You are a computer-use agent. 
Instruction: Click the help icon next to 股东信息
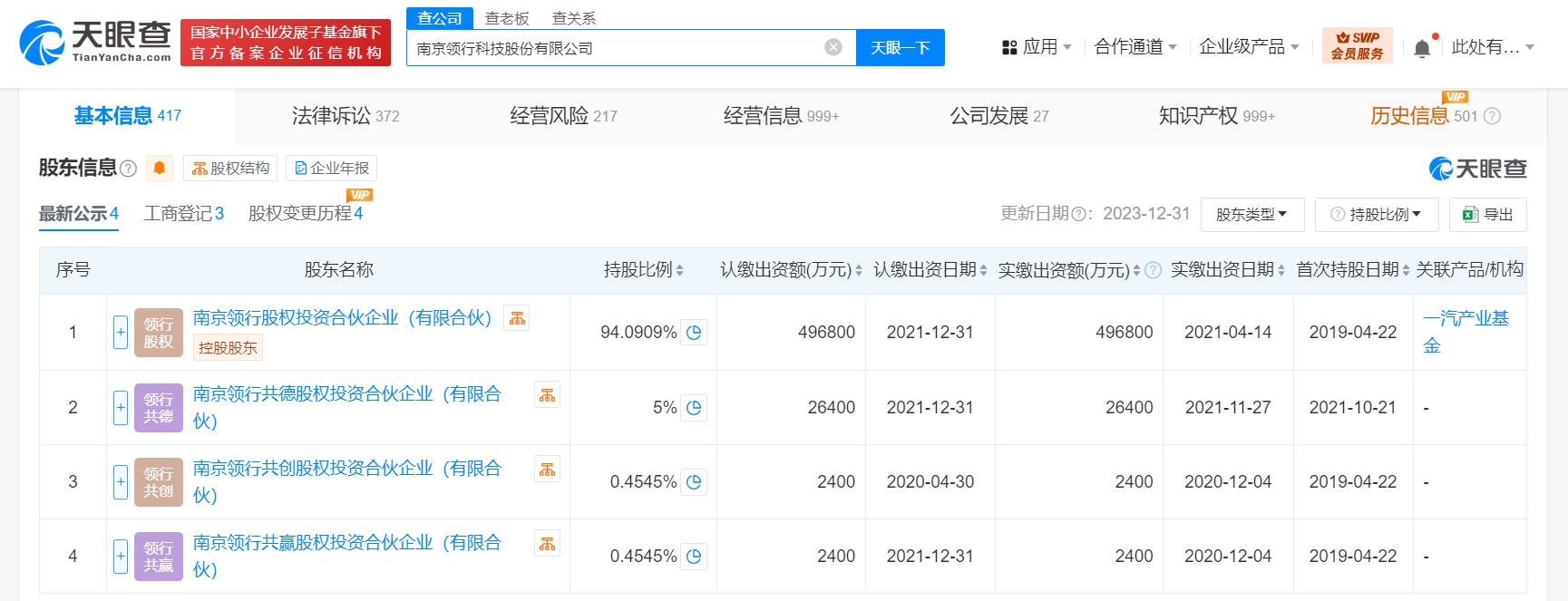click(x=129, y=169)
